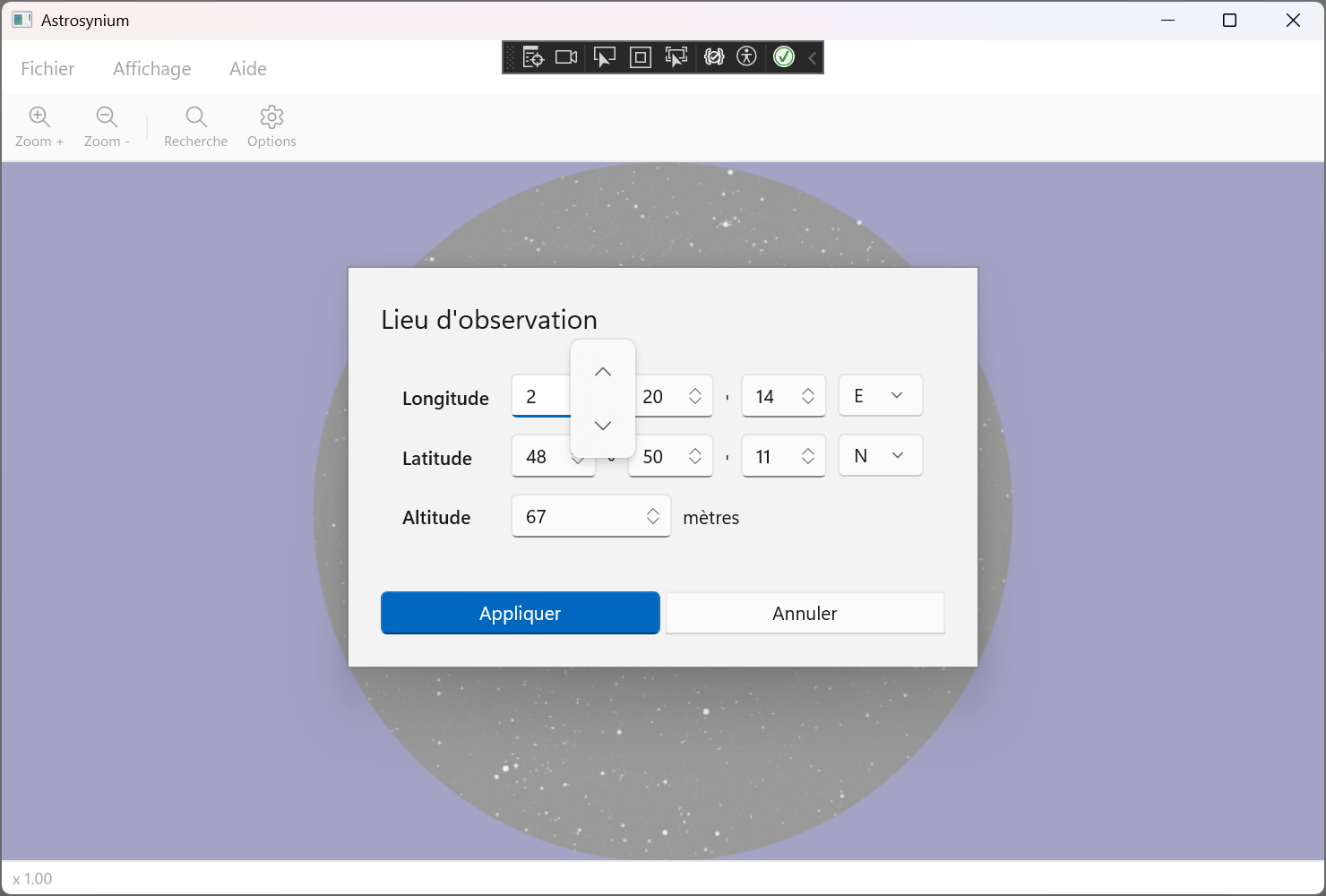Open the Affichage menu
This screenshot has height=896, width=1326.
click(151, 69)
